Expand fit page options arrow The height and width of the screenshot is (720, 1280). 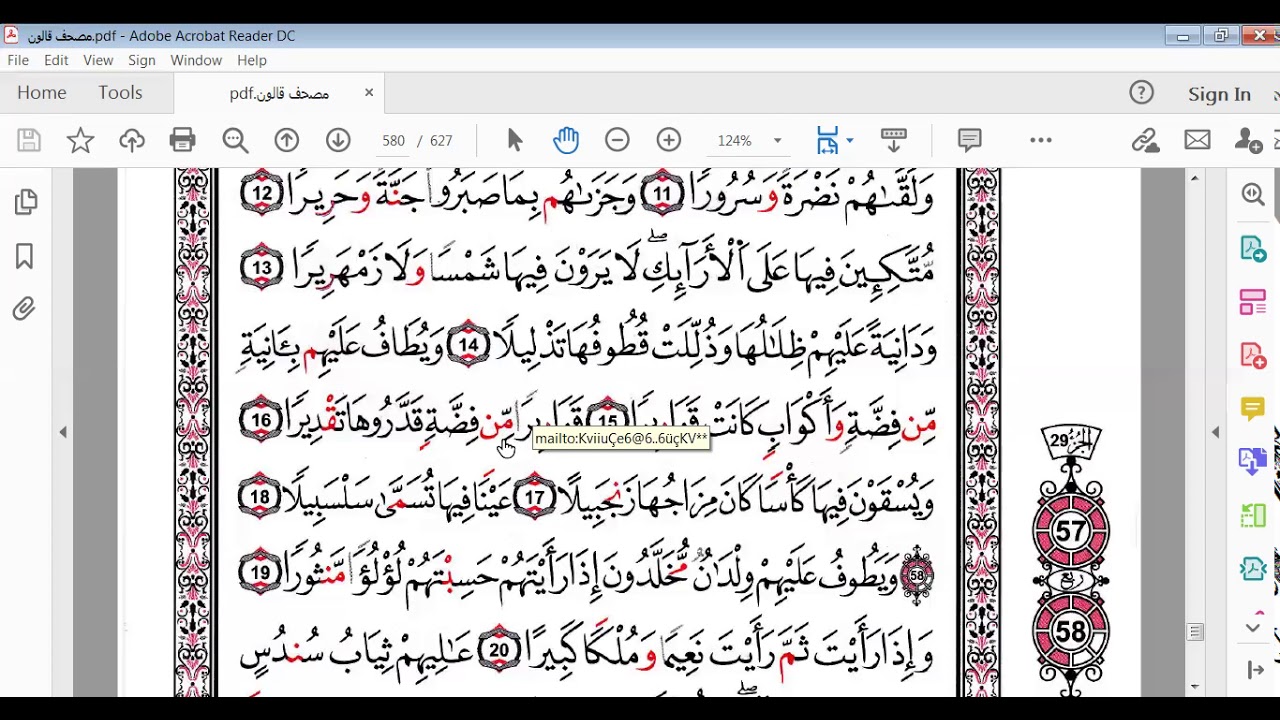pos(850,141)
